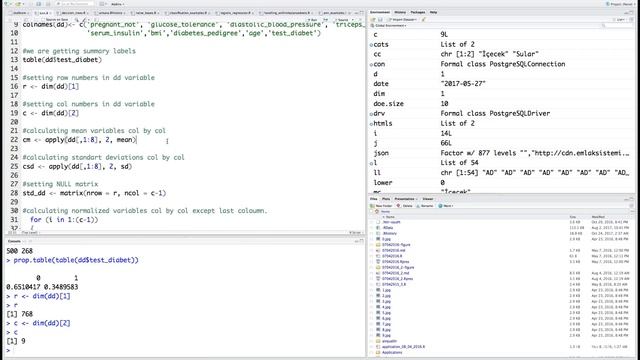Sort files by Size column

573,217
